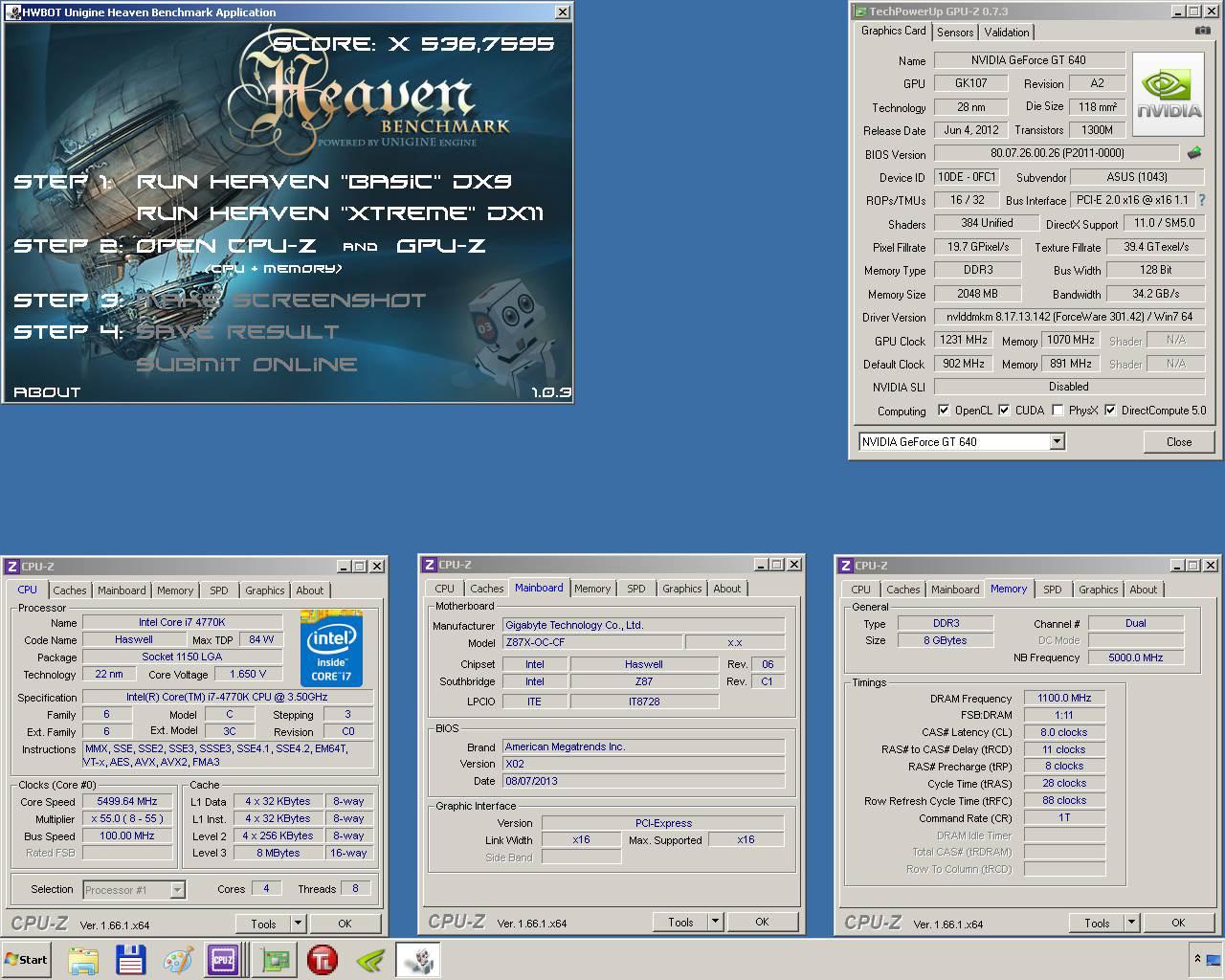Viewport: 1225px width, 980px height.
Task: Click the Z87X-OC-CF model value
Action: [x=591, y=642]
